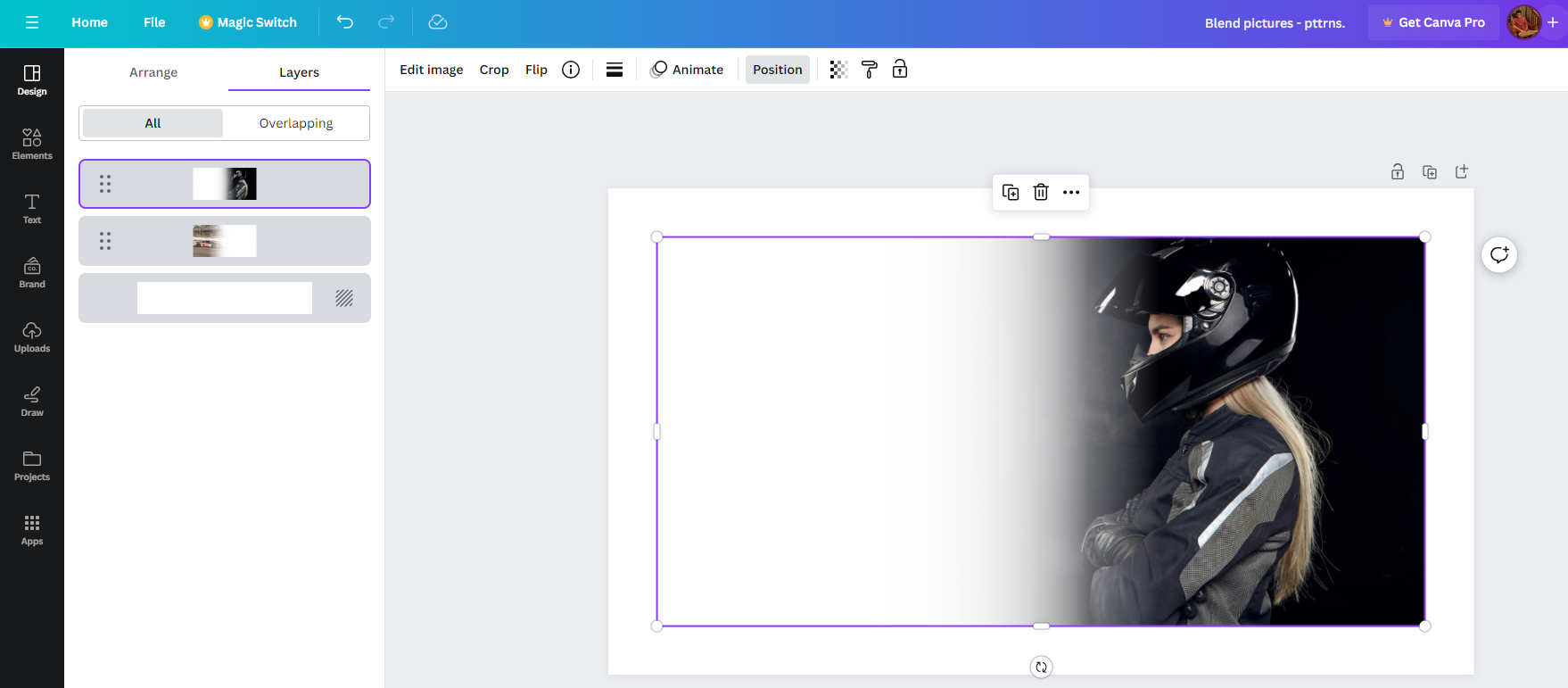The width and height of the screenshot is (1568, 688).
Task: Open the Elements sidebar panel
Action: (32, 145)
